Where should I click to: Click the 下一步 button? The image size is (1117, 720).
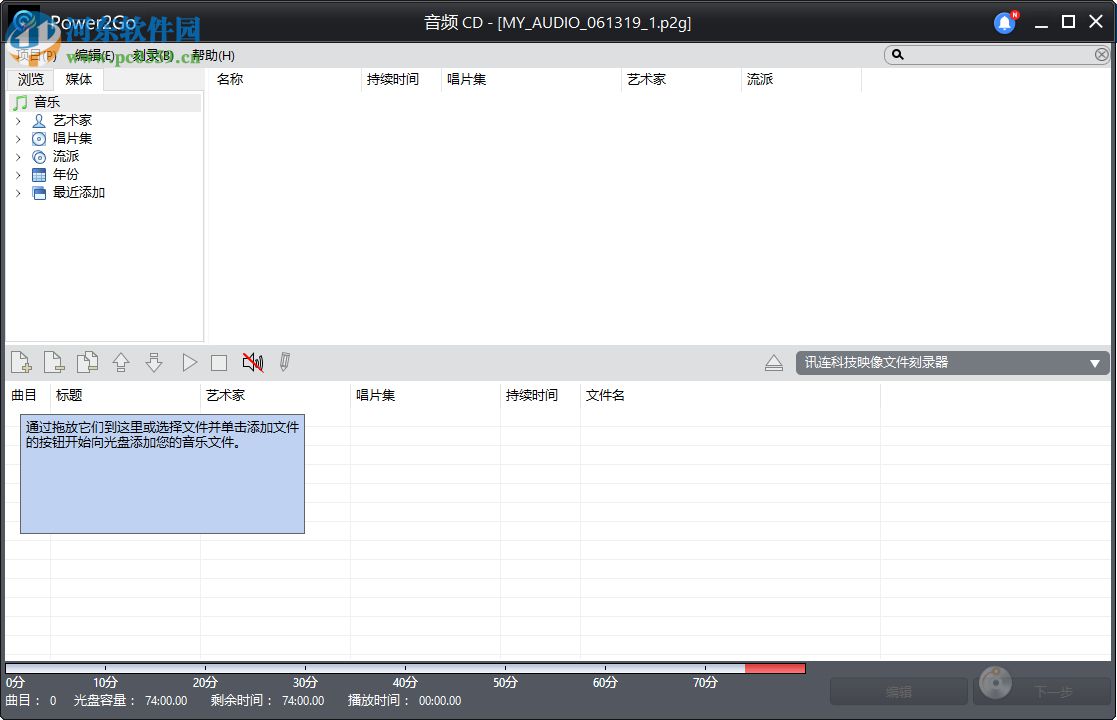1050,690
